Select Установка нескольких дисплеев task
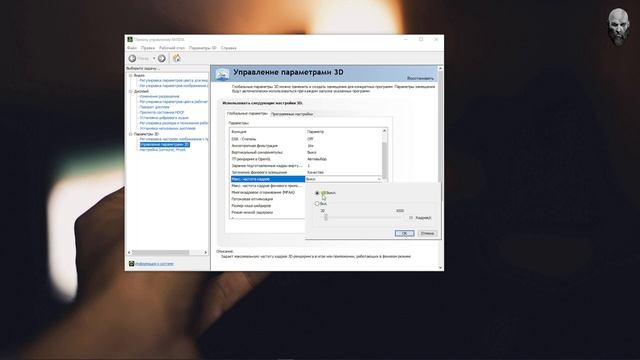 [168, 128]
